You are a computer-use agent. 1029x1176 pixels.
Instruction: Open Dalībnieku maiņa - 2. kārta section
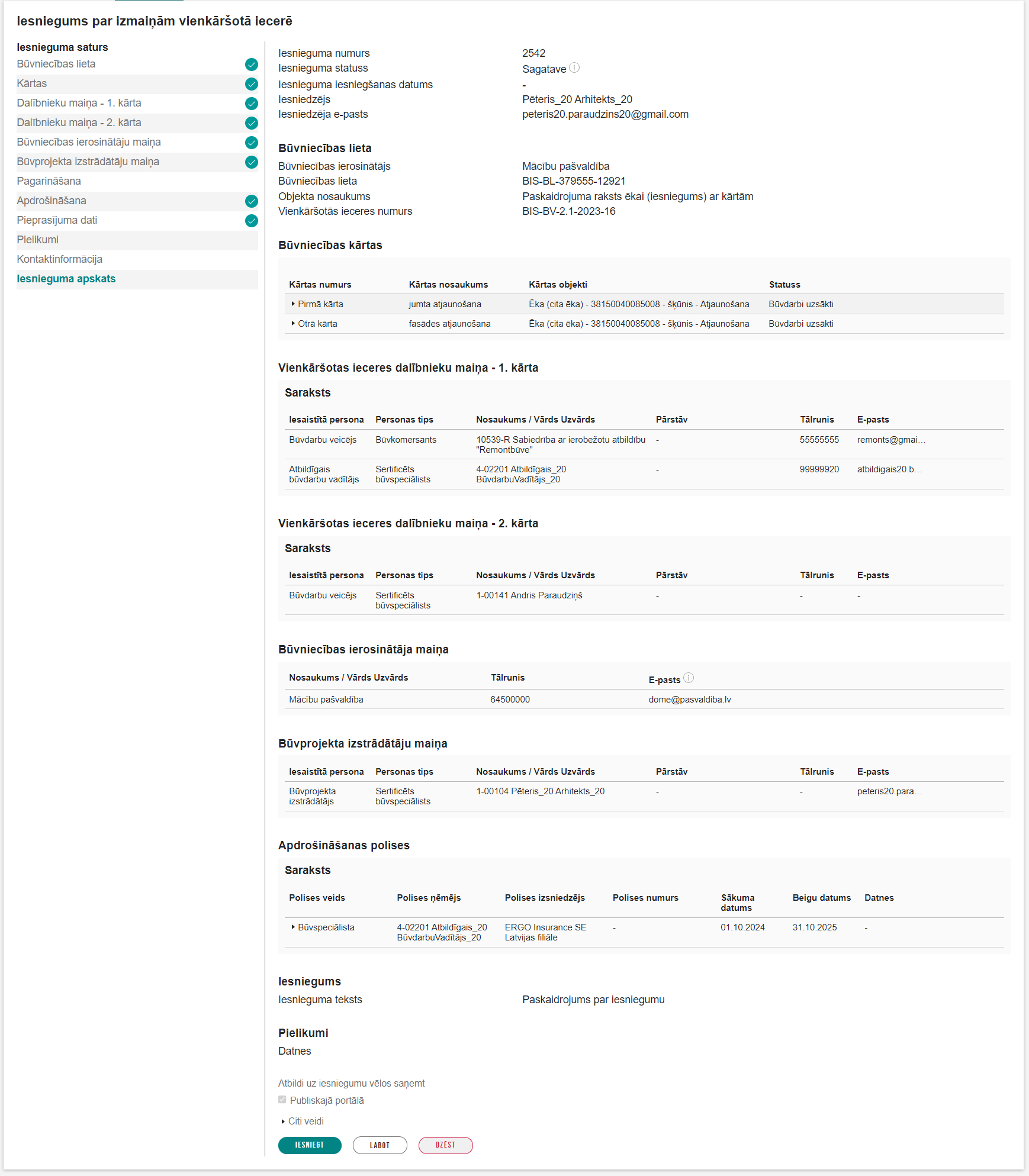point(79,123)
